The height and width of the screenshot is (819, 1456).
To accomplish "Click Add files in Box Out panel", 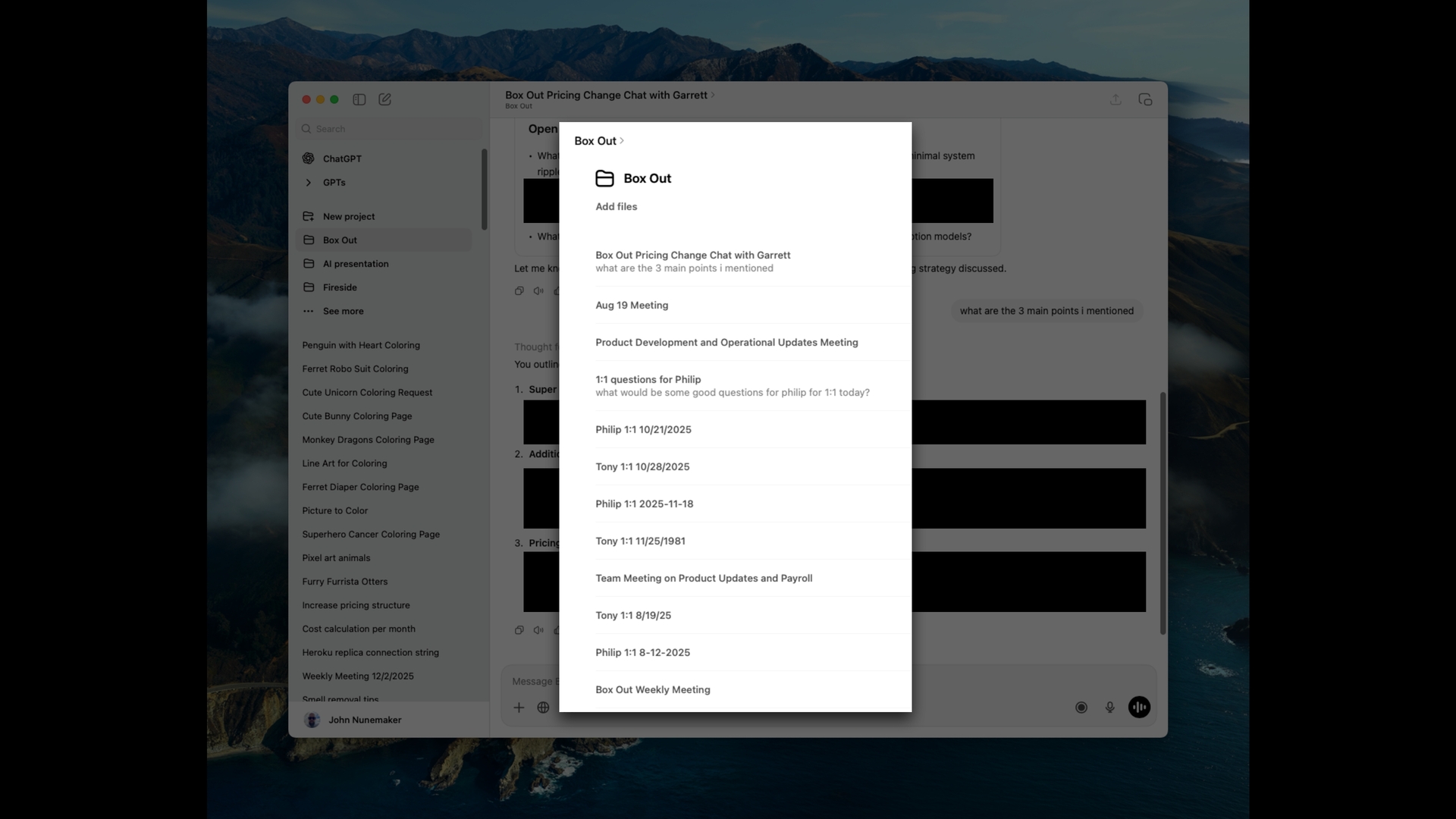I will (x=616, y=206).
